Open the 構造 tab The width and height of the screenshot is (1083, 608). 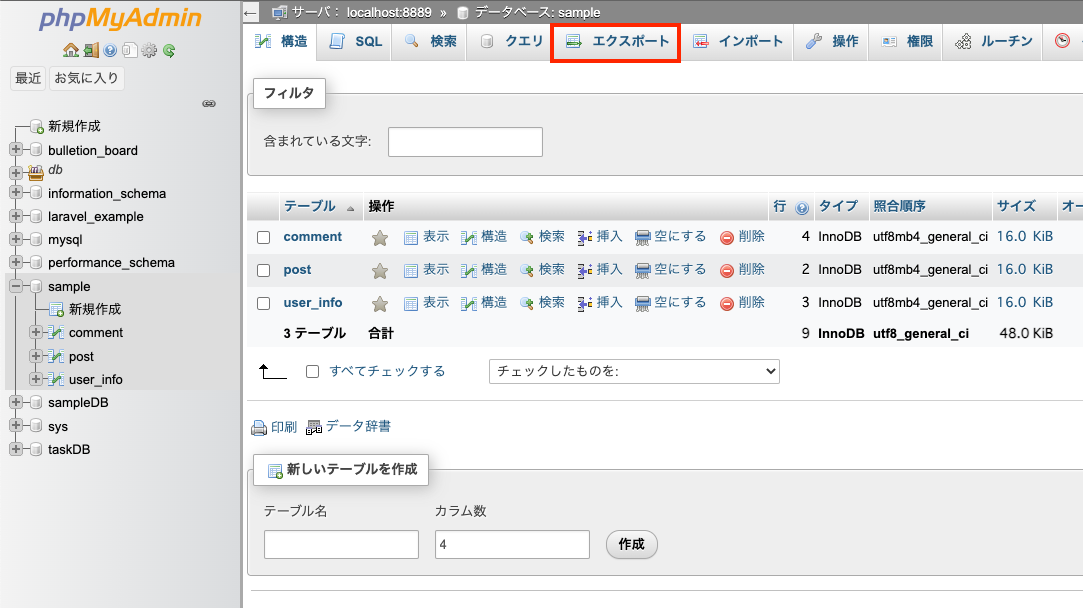point(280,41)
